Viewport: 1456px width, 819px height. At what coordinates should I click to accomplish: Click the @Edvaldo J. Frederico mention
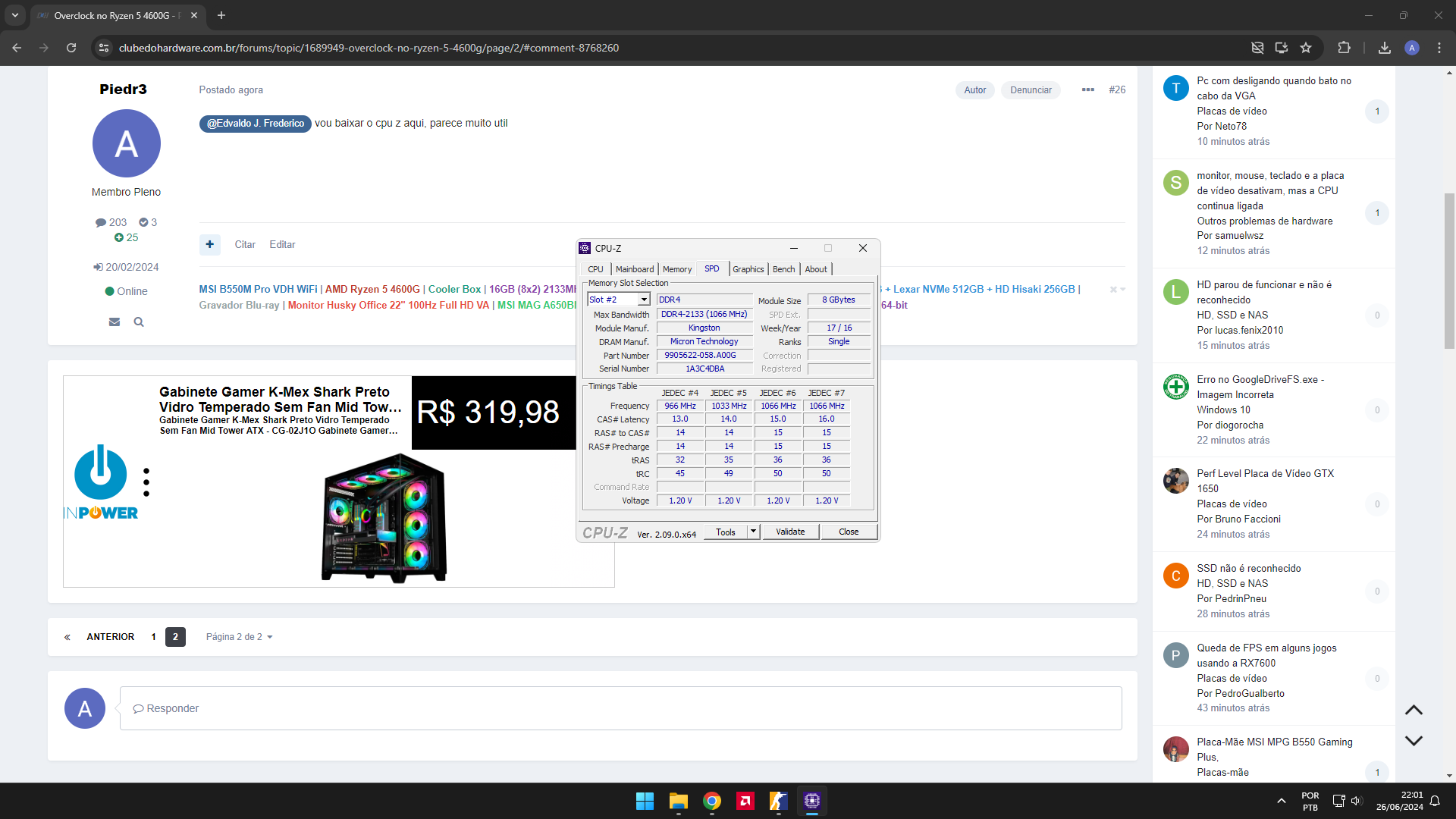[256, 124]
